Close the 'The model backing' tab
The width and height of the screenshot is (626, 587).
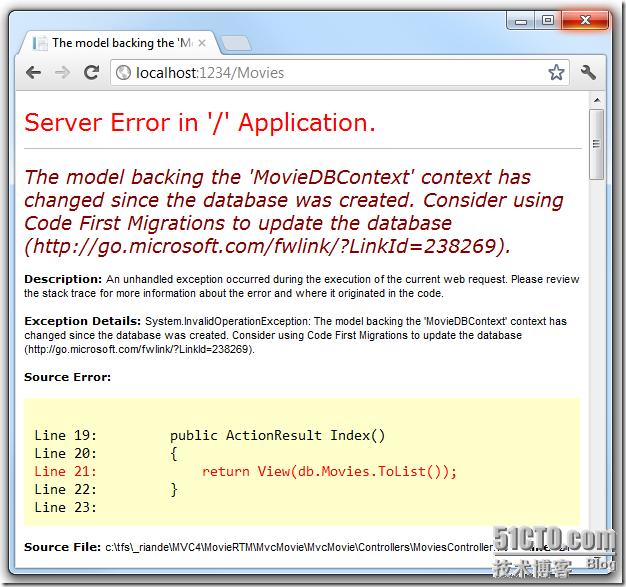tap(202, 43)
